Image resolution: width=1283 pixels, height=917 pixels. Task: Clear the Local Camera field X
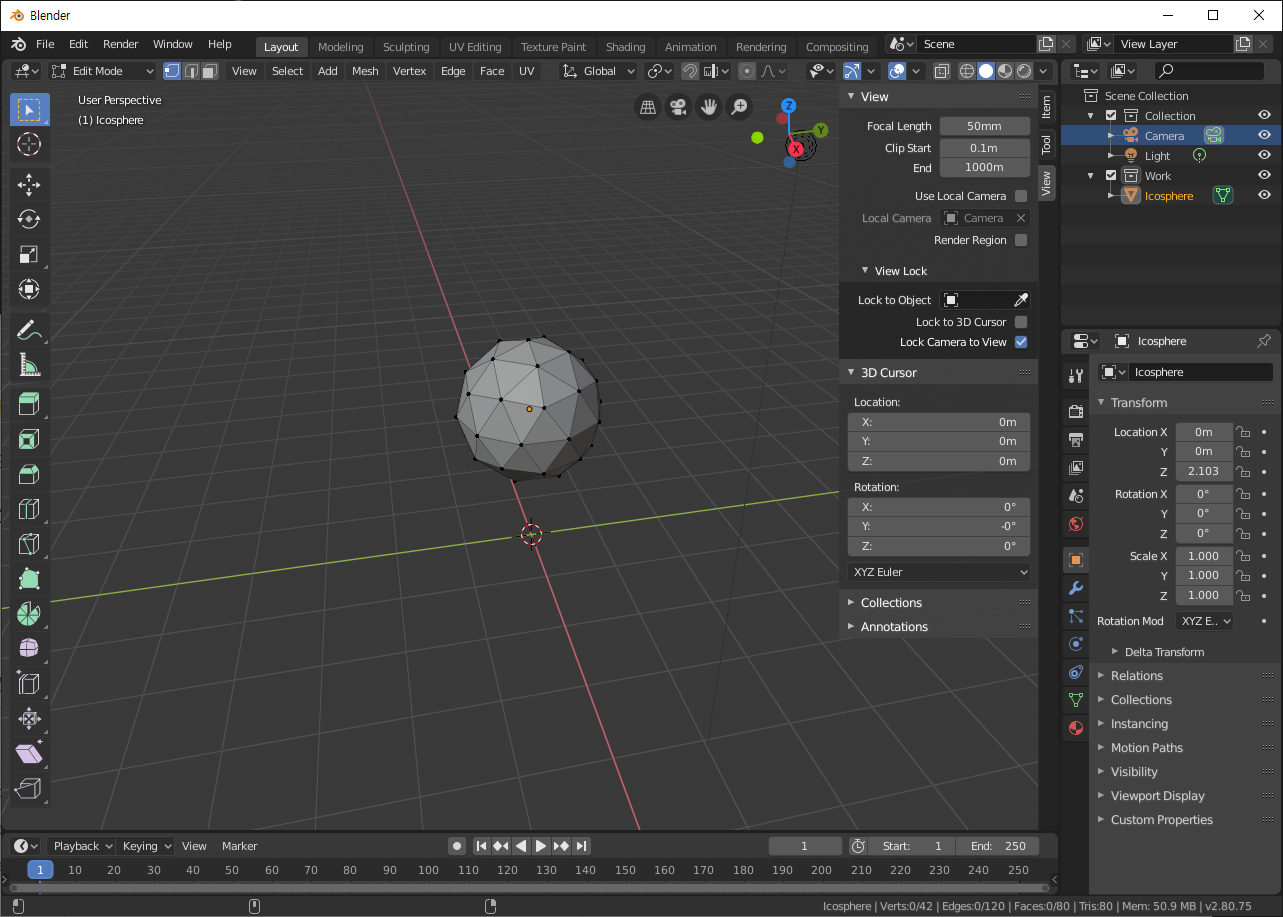click(x=1020, y=218)
